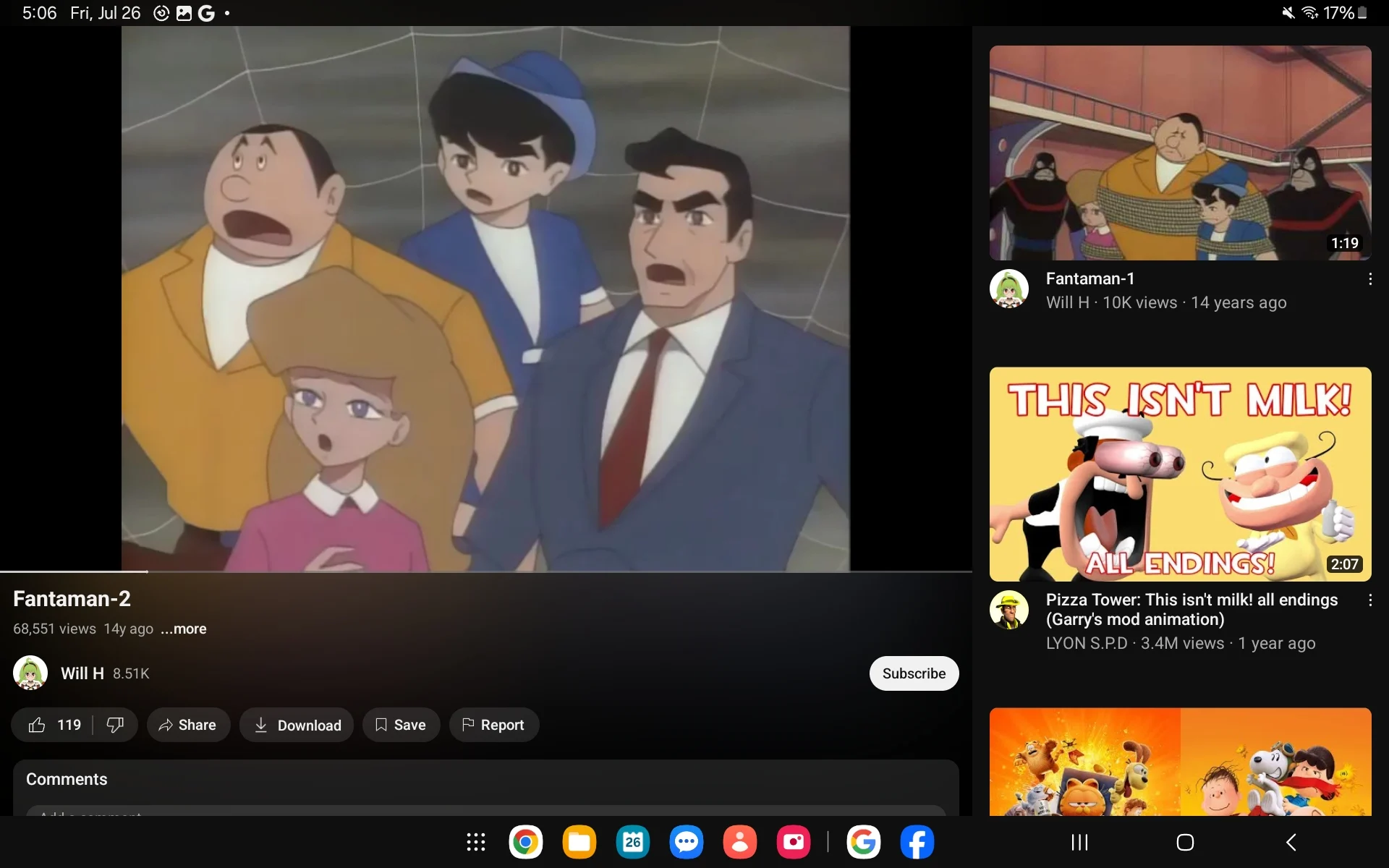Tap the back navigation arrow

(1291, 842)
